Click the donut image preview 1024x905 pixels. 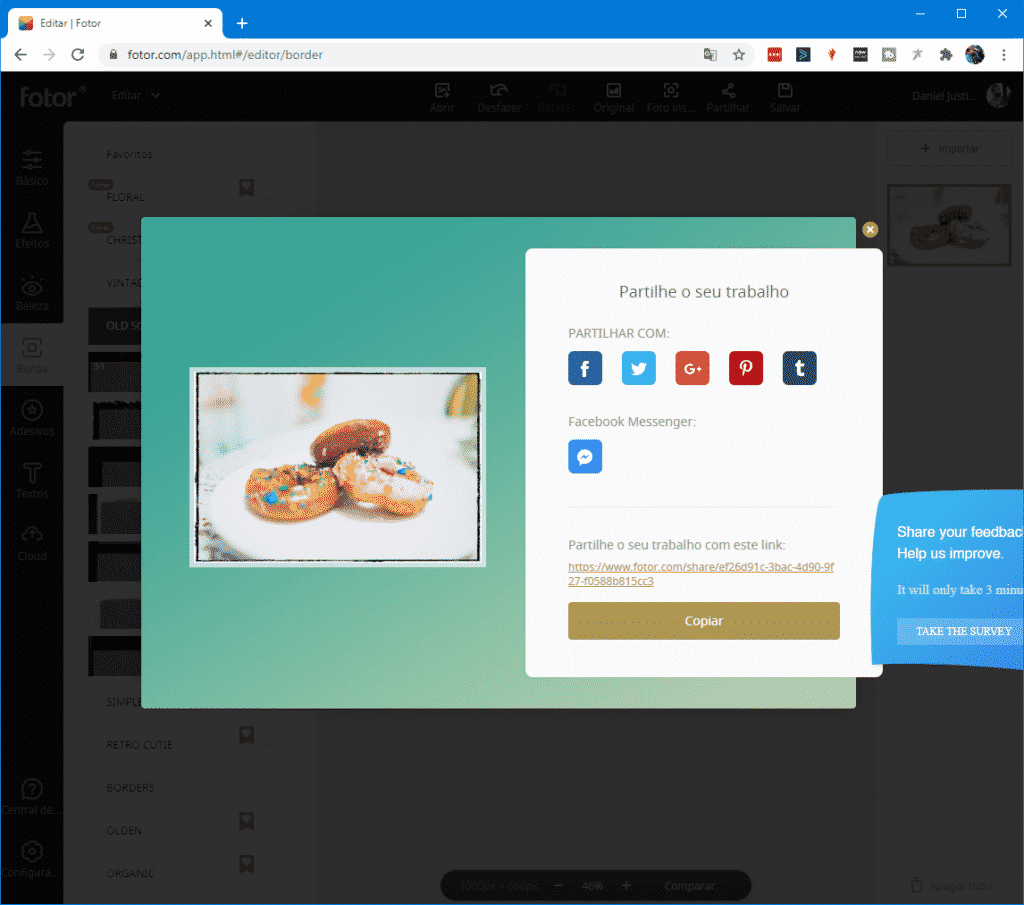tap(338, 467)
